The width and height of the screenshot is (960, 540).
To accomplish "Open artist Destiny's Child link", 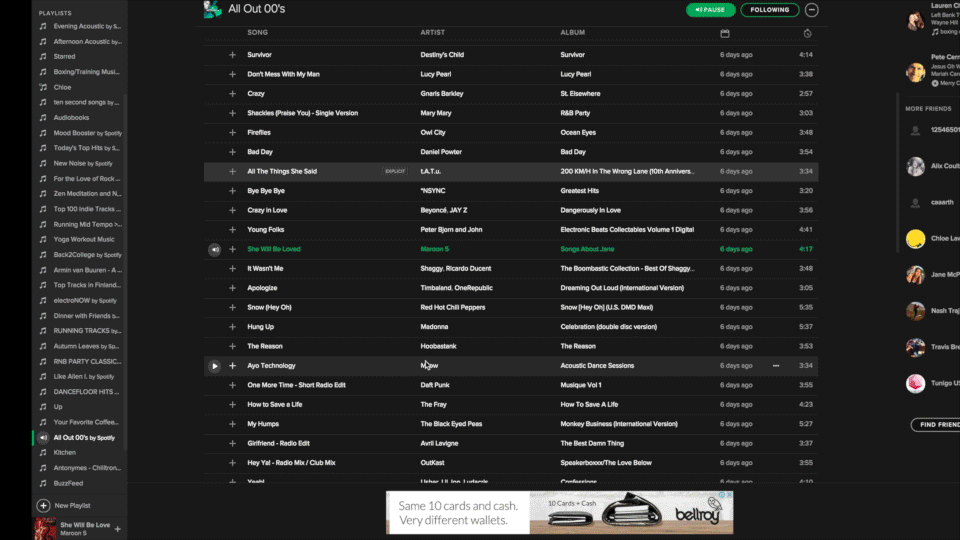I will pos(442,54).
